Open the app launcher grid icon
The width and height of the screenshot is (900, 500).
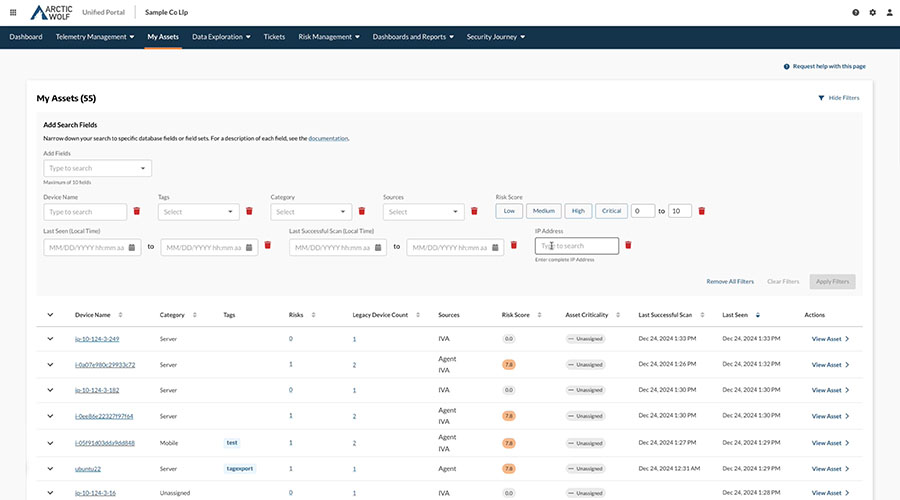click(12, 12)
